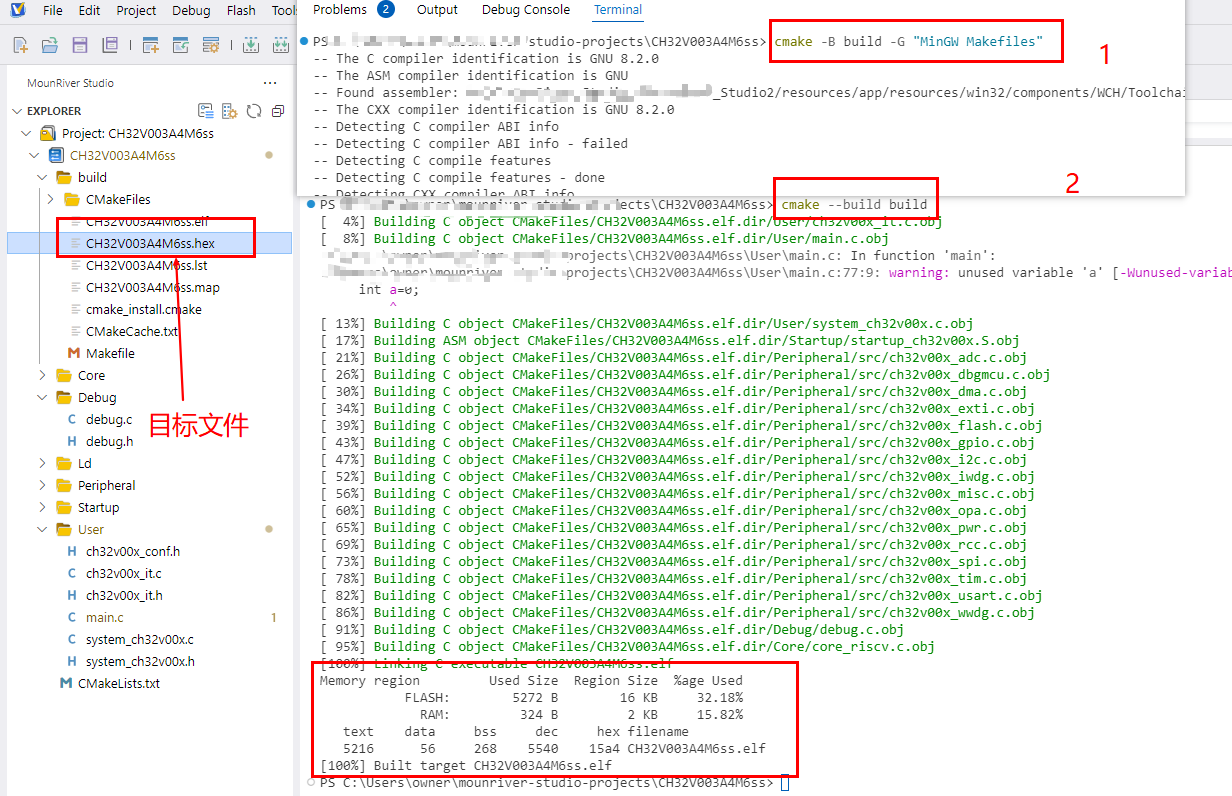Expand the Startup folder
Image resolution: width=1232 pixels, height=796 pixels.
[x=42, y=507]
